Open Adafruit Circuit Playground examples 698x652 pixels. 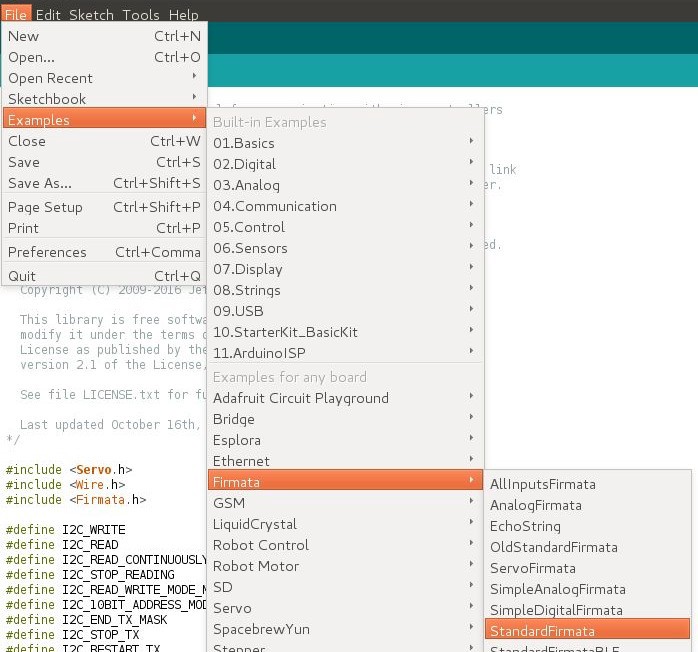pos(345,398)
